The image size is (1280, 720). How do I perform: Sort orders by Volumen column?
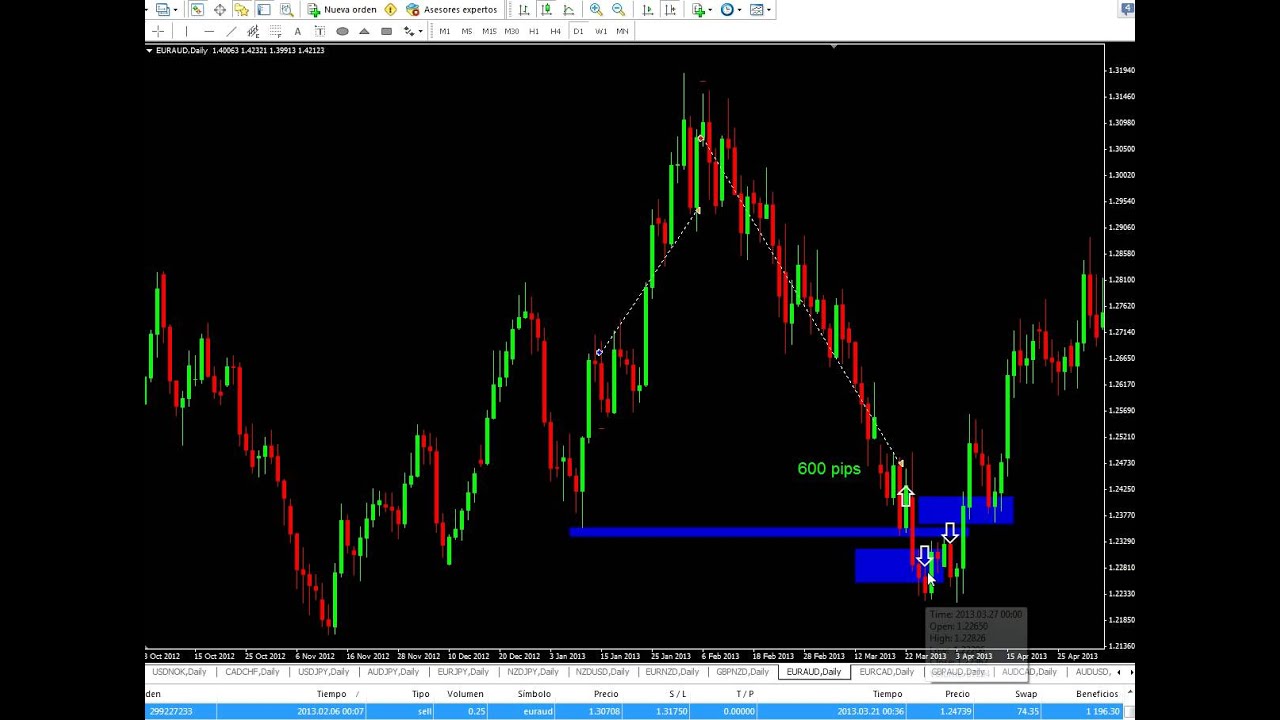click(x=465, y=694)
